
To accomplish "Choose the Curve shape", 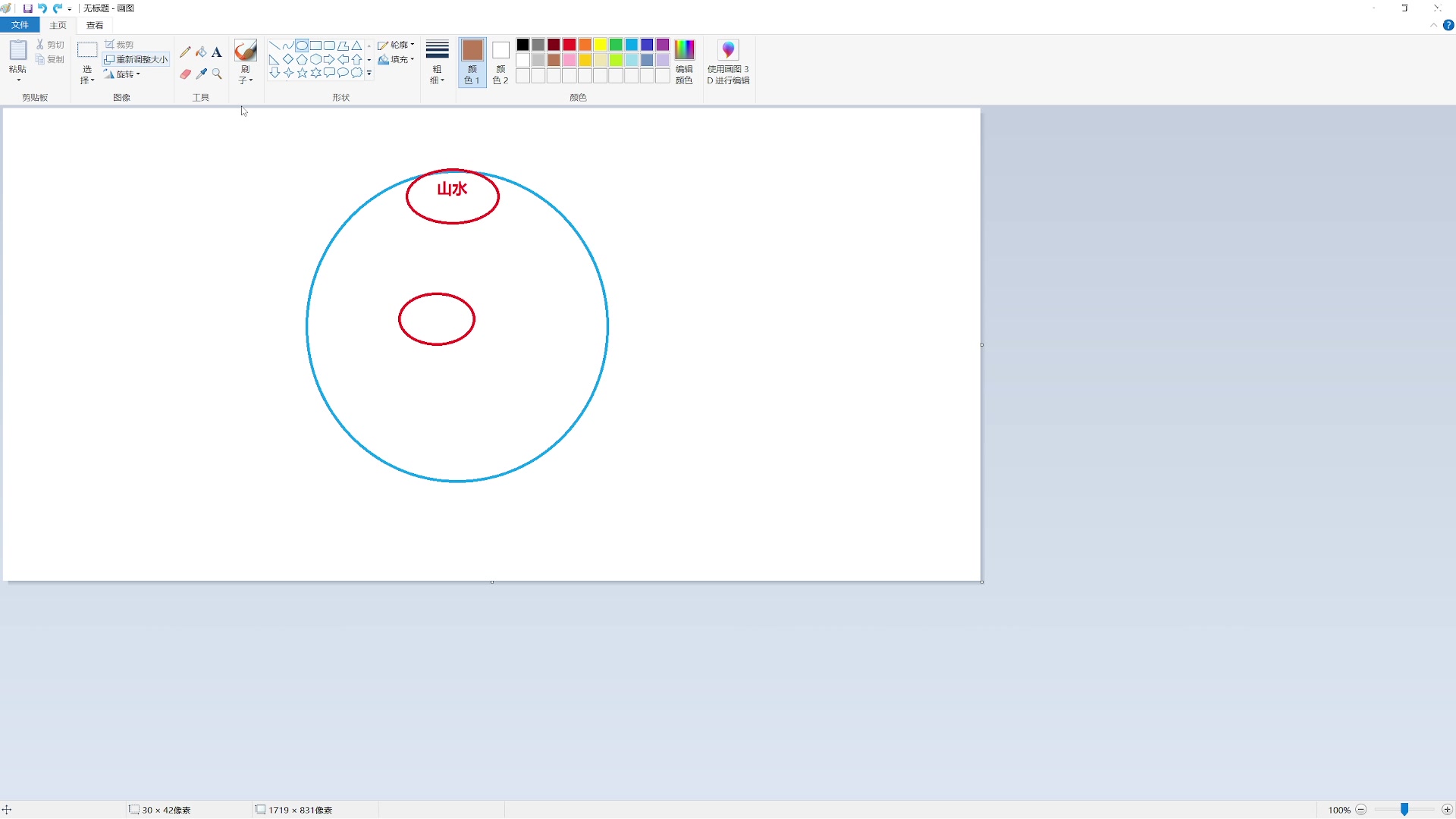I will [288, 45].
